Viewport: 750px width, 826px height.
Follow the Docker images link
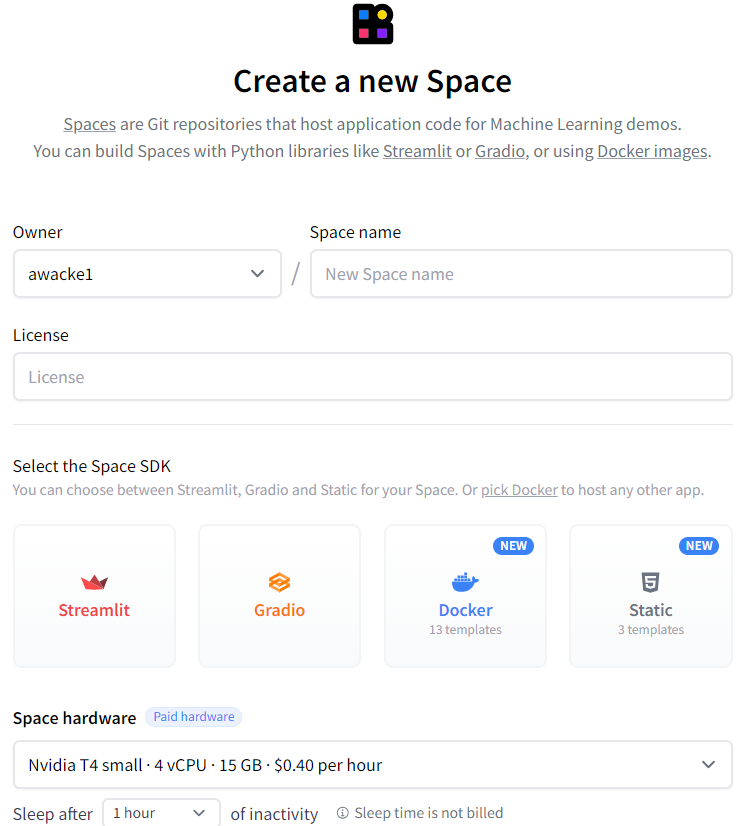point(652,152)
